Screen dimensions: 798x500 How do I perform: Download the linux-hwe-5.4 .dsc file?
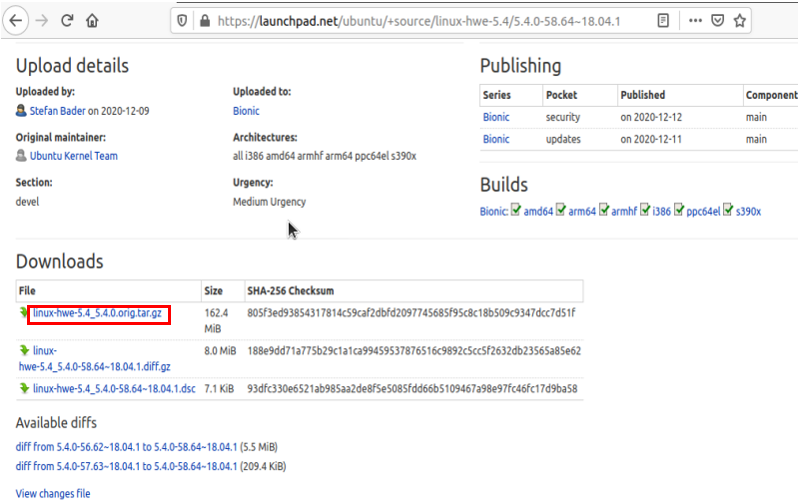[114, 389]
